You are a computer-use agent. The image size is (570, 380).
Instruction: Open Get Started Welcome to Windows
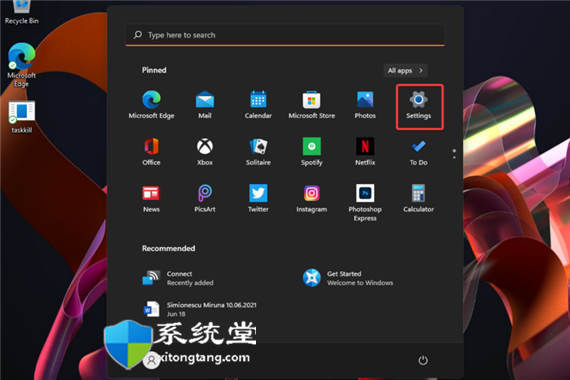(x=348, y=278)
